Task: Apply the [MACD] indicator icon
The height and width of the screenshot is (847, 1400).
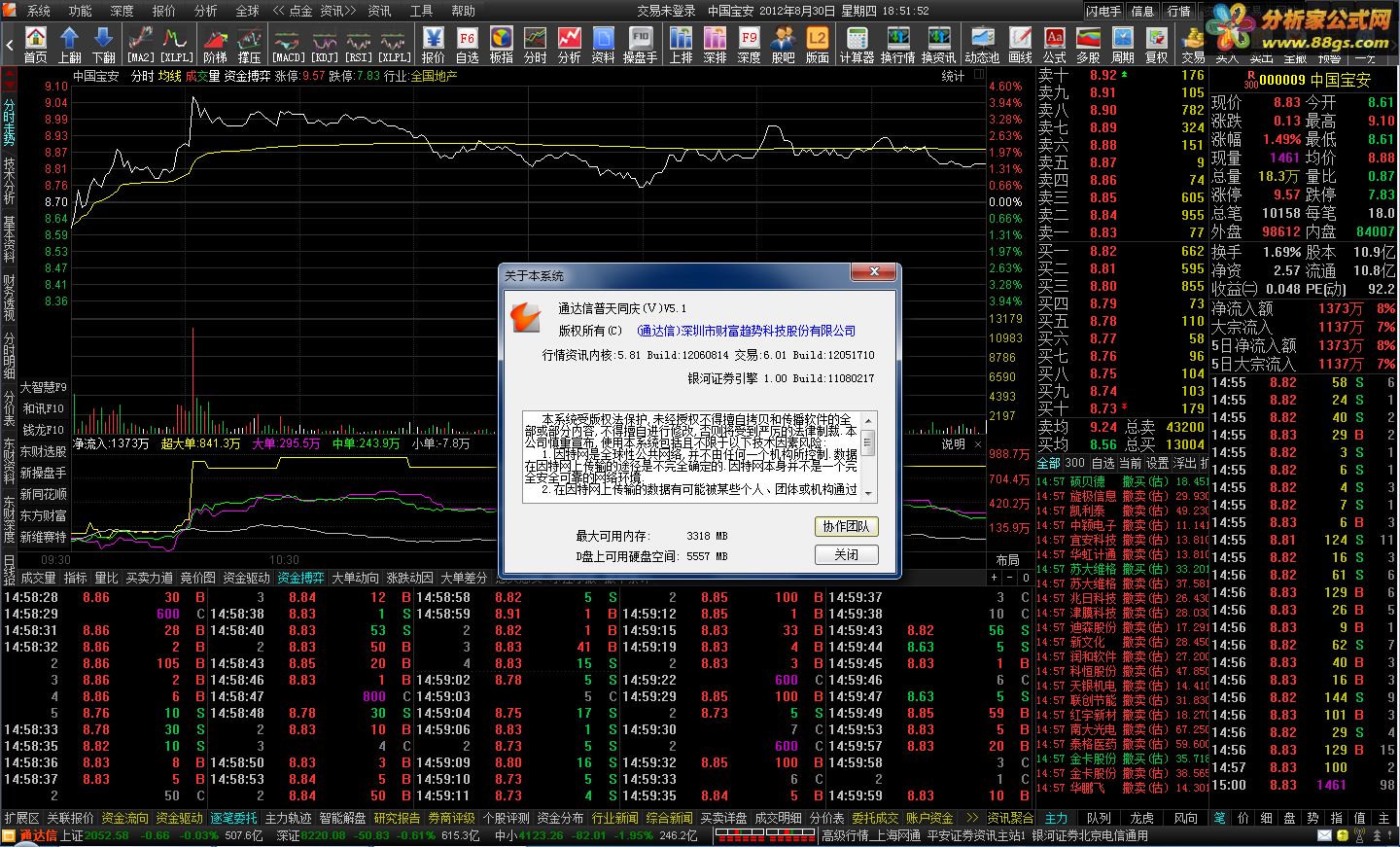Action: [x=289, y=45]
